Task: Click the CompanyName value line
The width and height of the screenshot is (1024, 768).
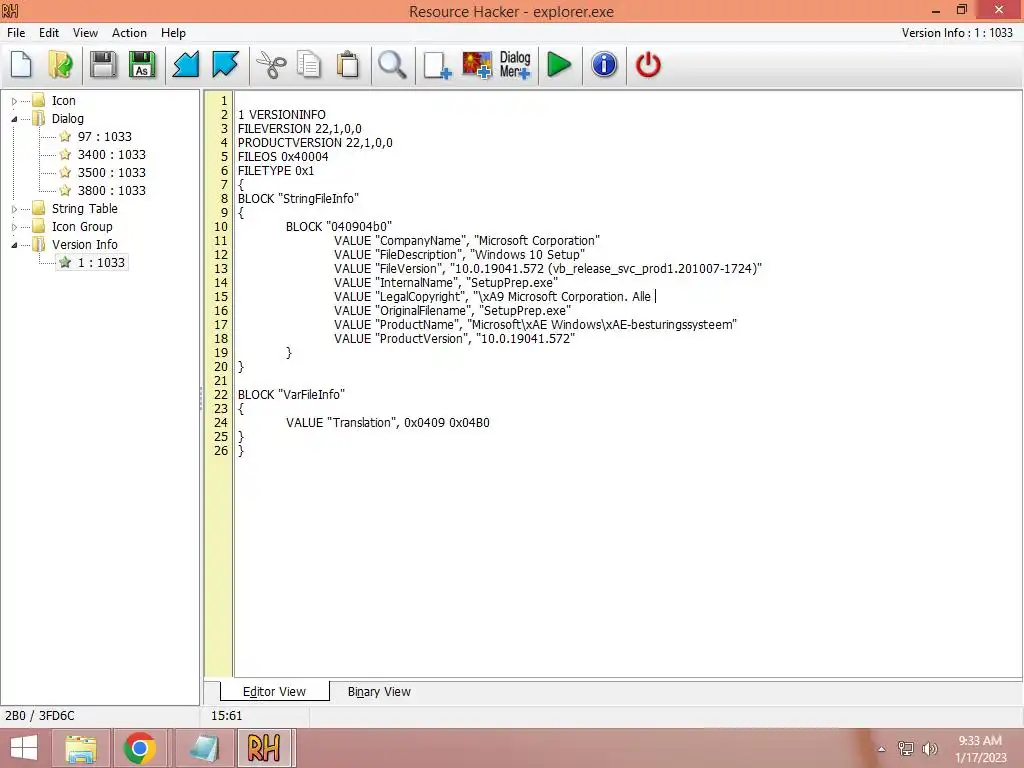Action: [x=467, y=240]
